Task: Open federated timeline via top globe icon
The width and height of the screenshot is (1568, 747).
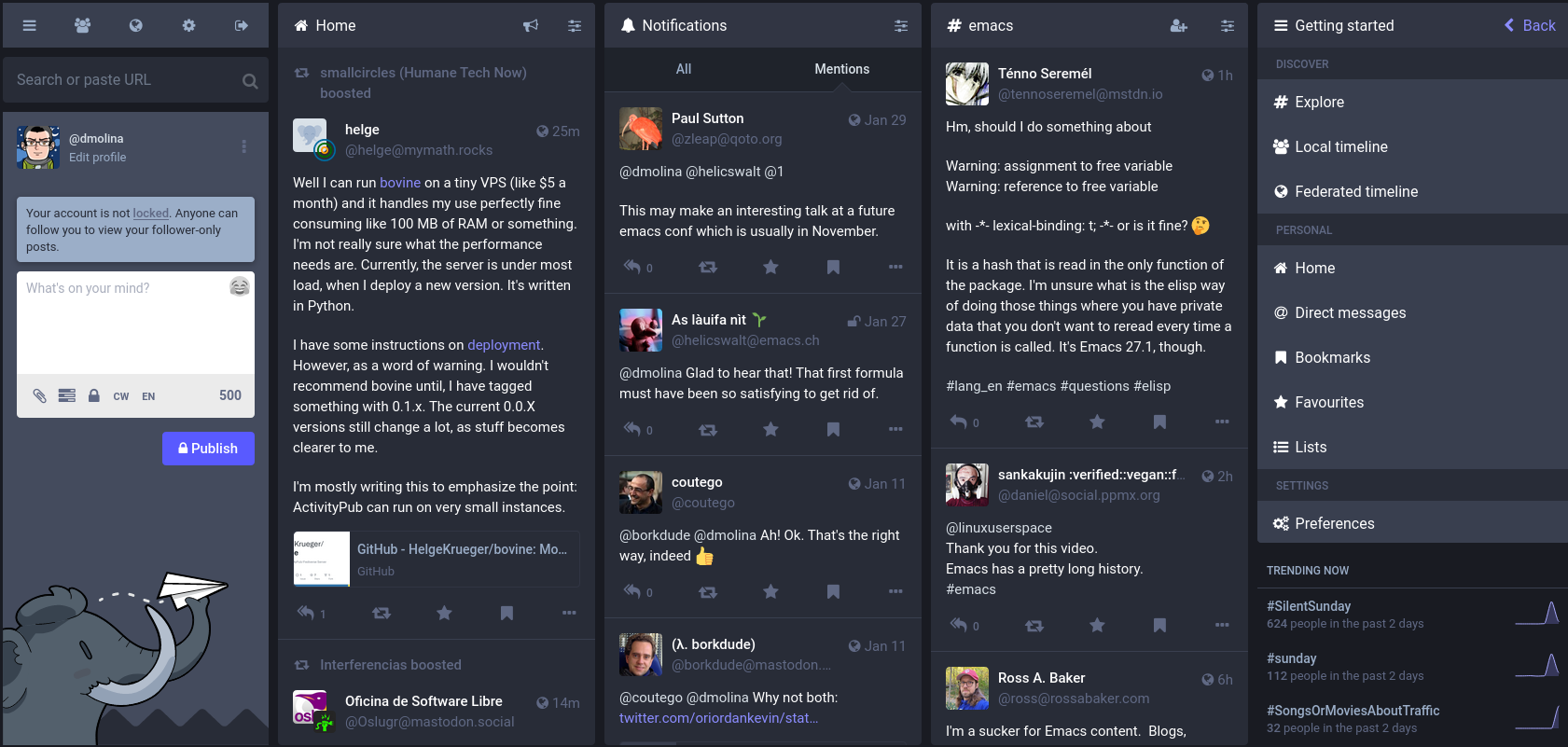Action: coord(136,25)
